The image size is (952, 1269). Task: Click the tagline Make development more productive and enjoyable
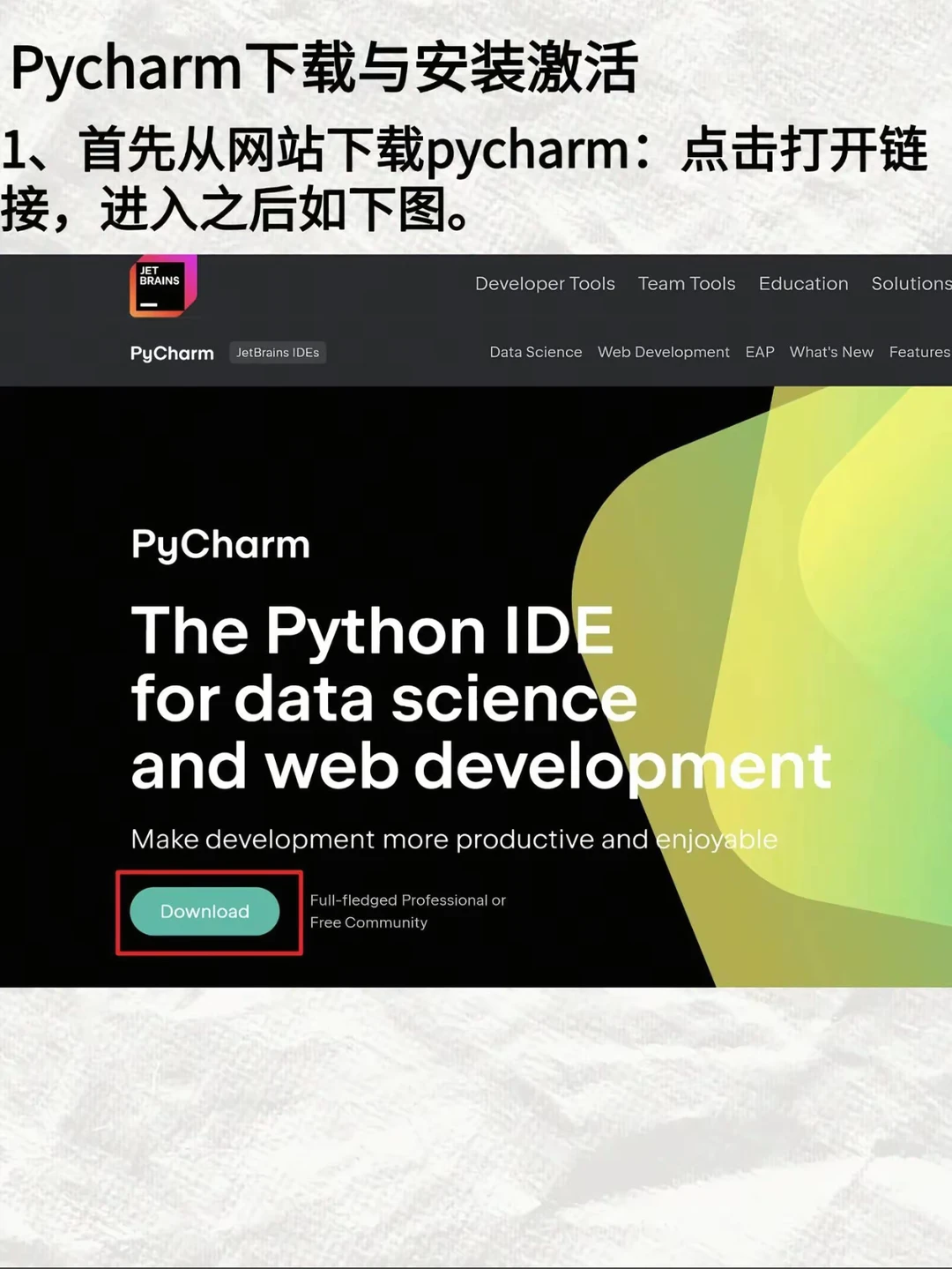(454, 840)
